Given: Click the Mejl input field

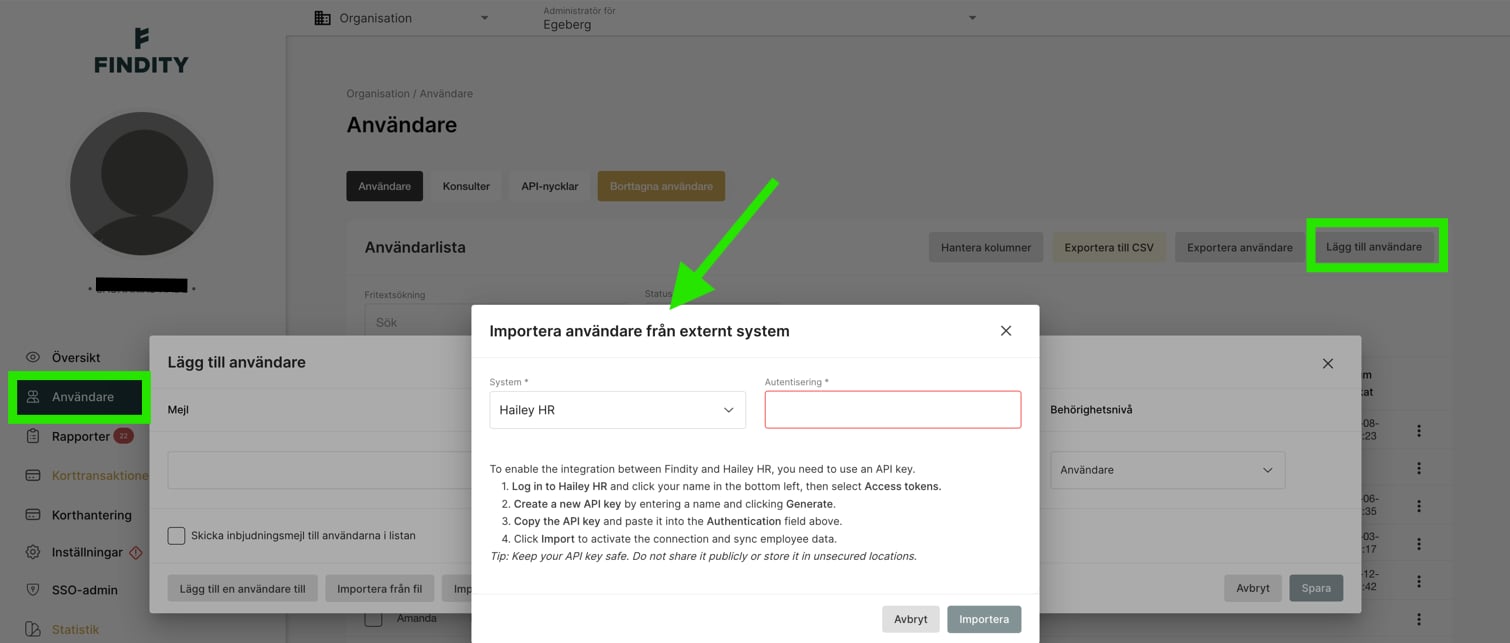Looking at the screenshot, I should point(320,470).
